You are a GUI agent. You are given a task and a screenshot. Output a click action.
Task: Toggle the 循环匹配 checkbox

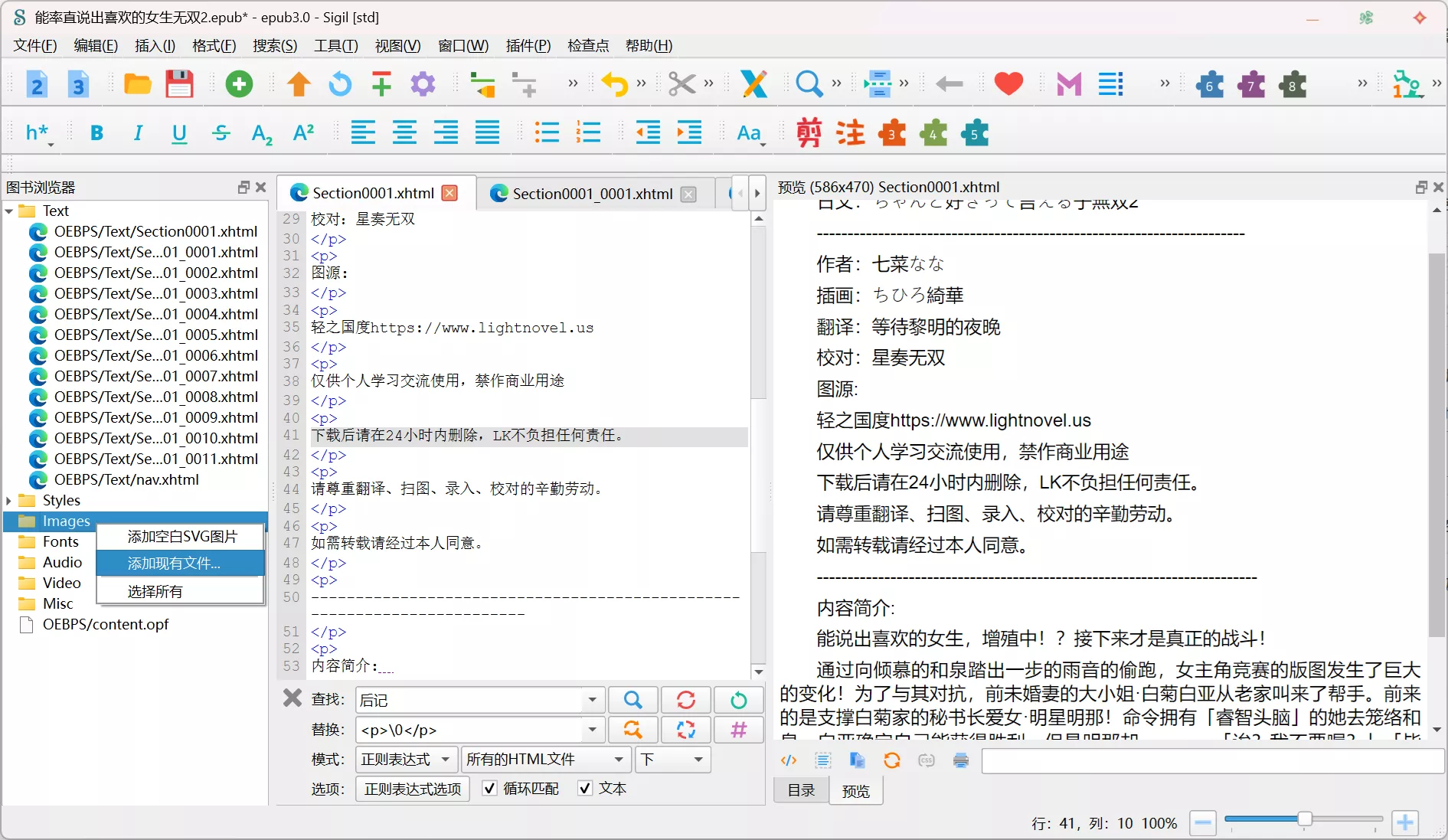(x=490, y=789)
